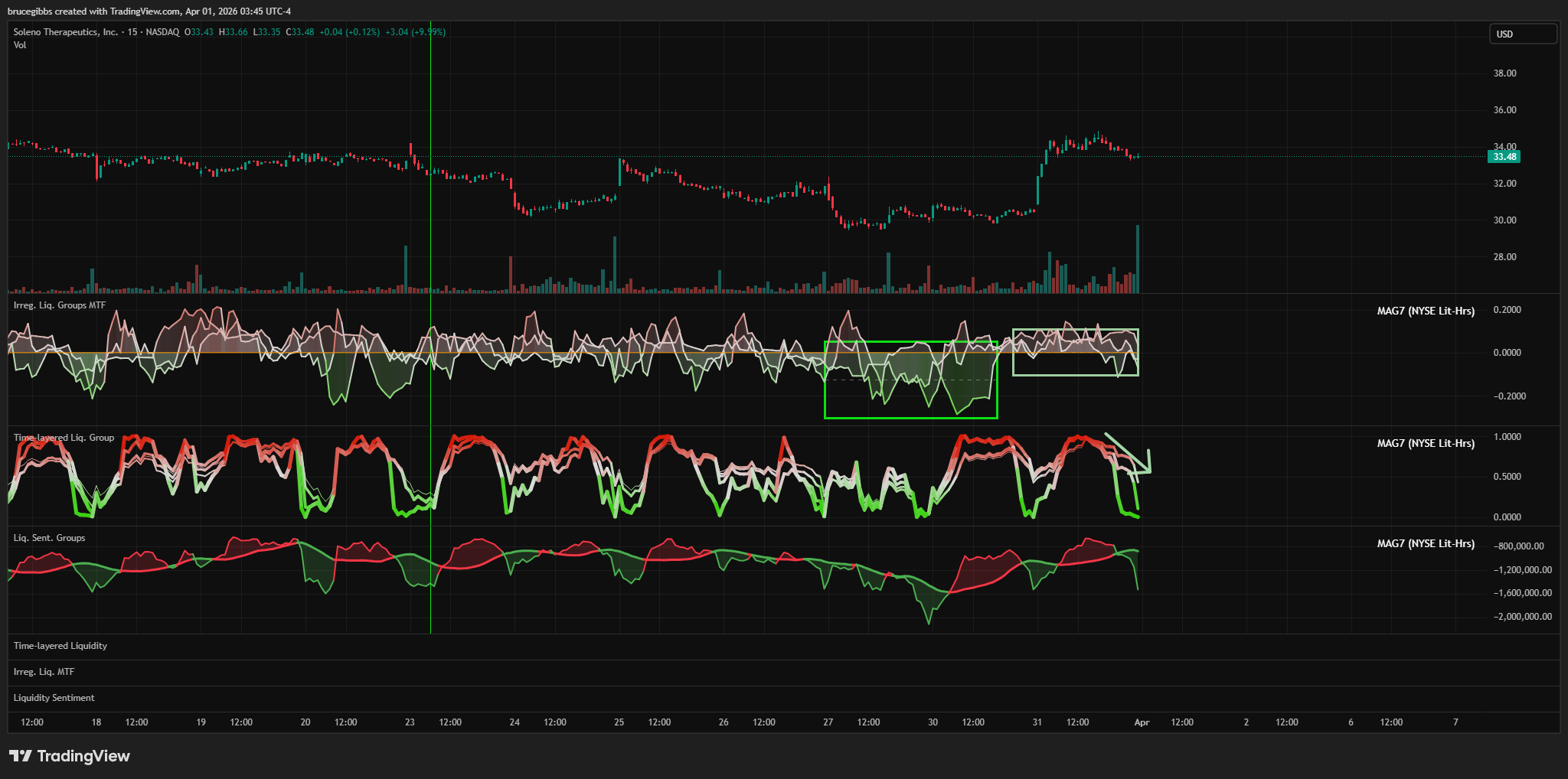Open the USD currency selector
The height and width of the screenshot is (779, 1568).
point(1522,34)
